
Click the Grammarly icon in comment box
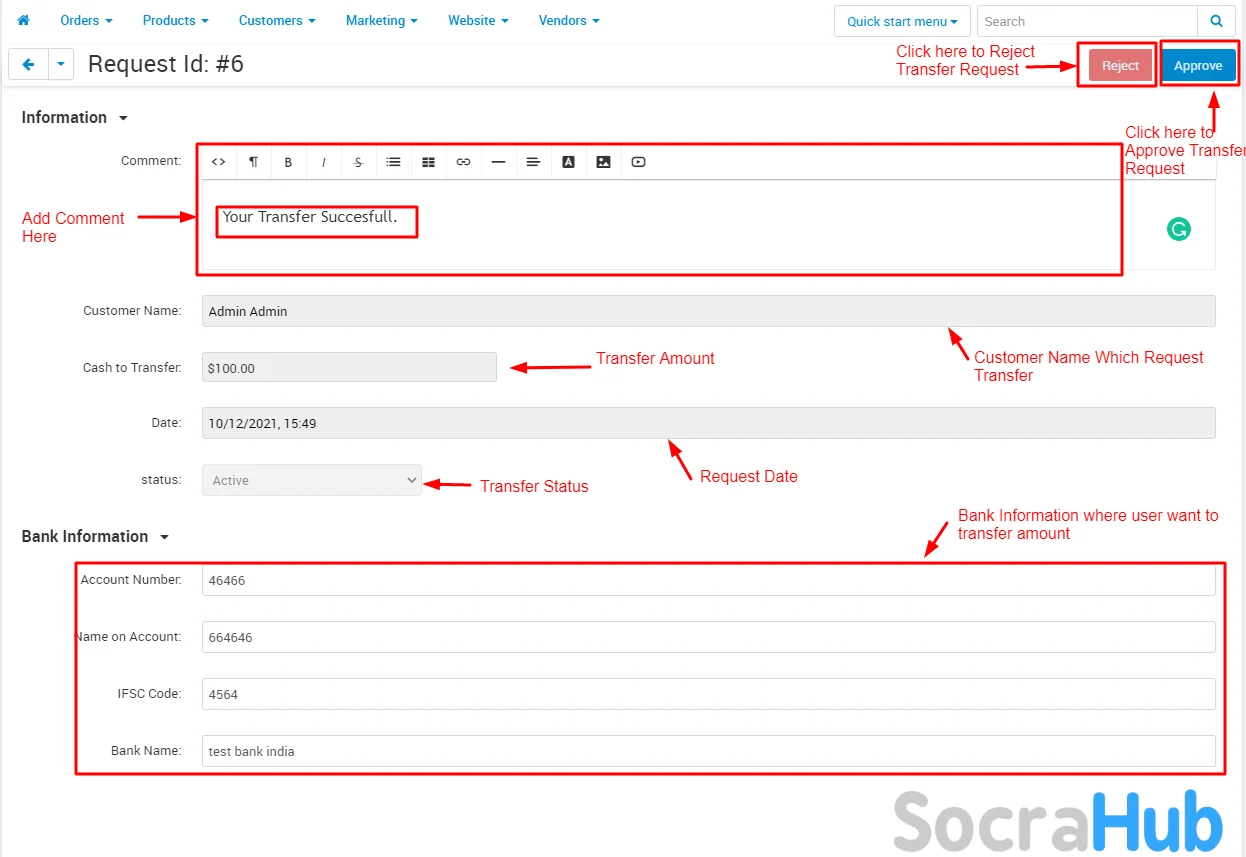[1179, 230]
